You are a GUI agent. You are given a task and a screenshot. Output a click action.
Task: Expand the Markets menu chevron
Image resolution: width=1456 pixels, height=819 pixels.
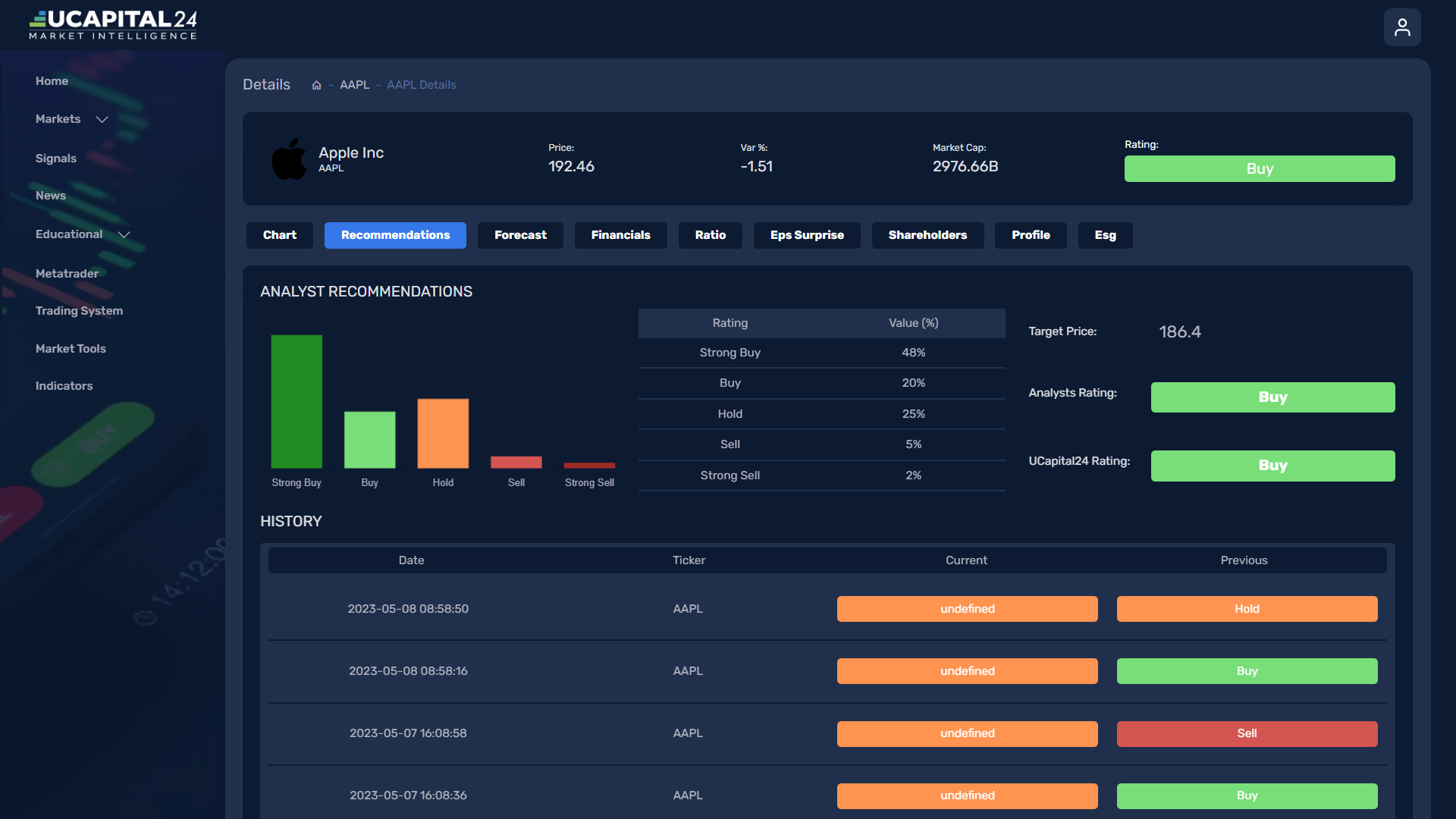pyautogui.click(x=102, y=120)
